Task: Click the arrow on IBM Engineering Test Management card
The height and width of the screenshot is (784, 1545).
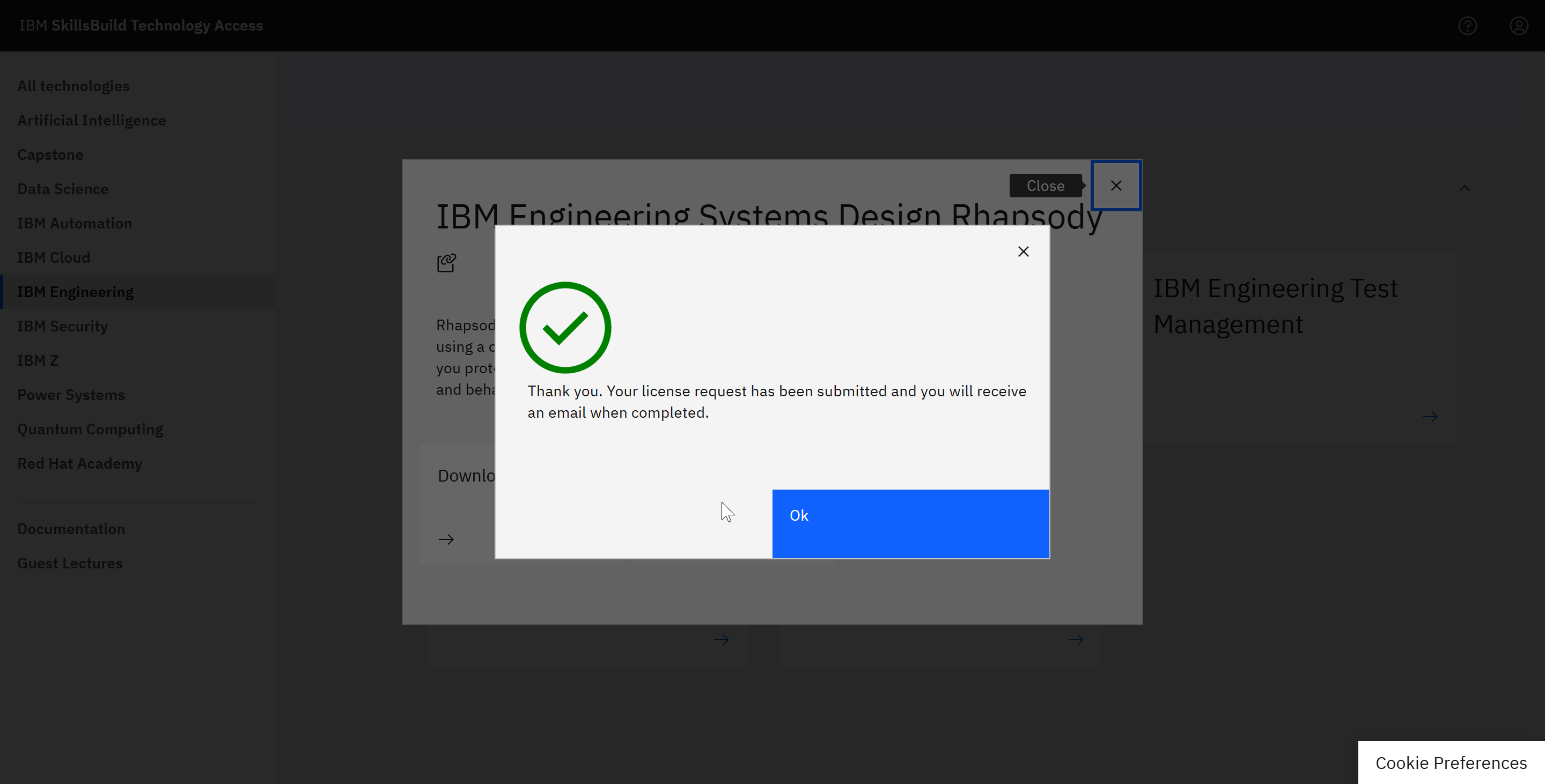Action: [x=1430, y=417]
